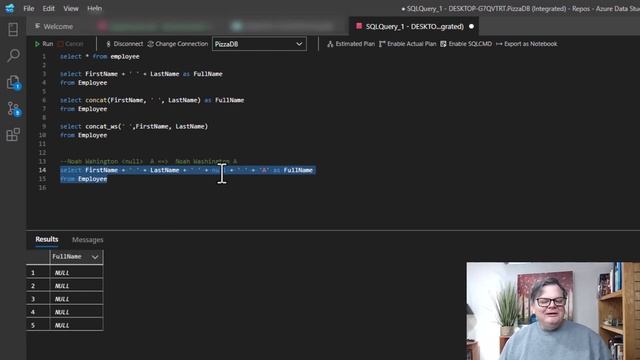
Task: Open the Search view in the sidebar
Action: 13,55
